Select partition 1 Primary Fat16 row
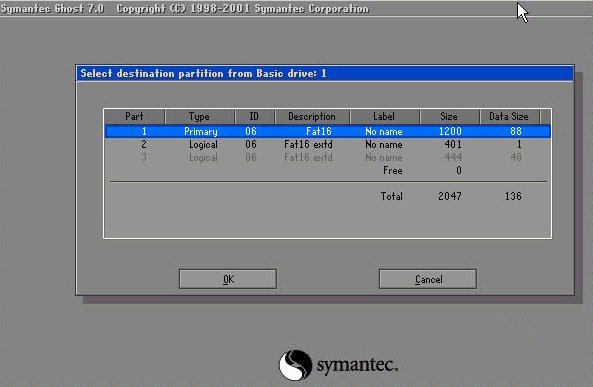 point(328,131)
